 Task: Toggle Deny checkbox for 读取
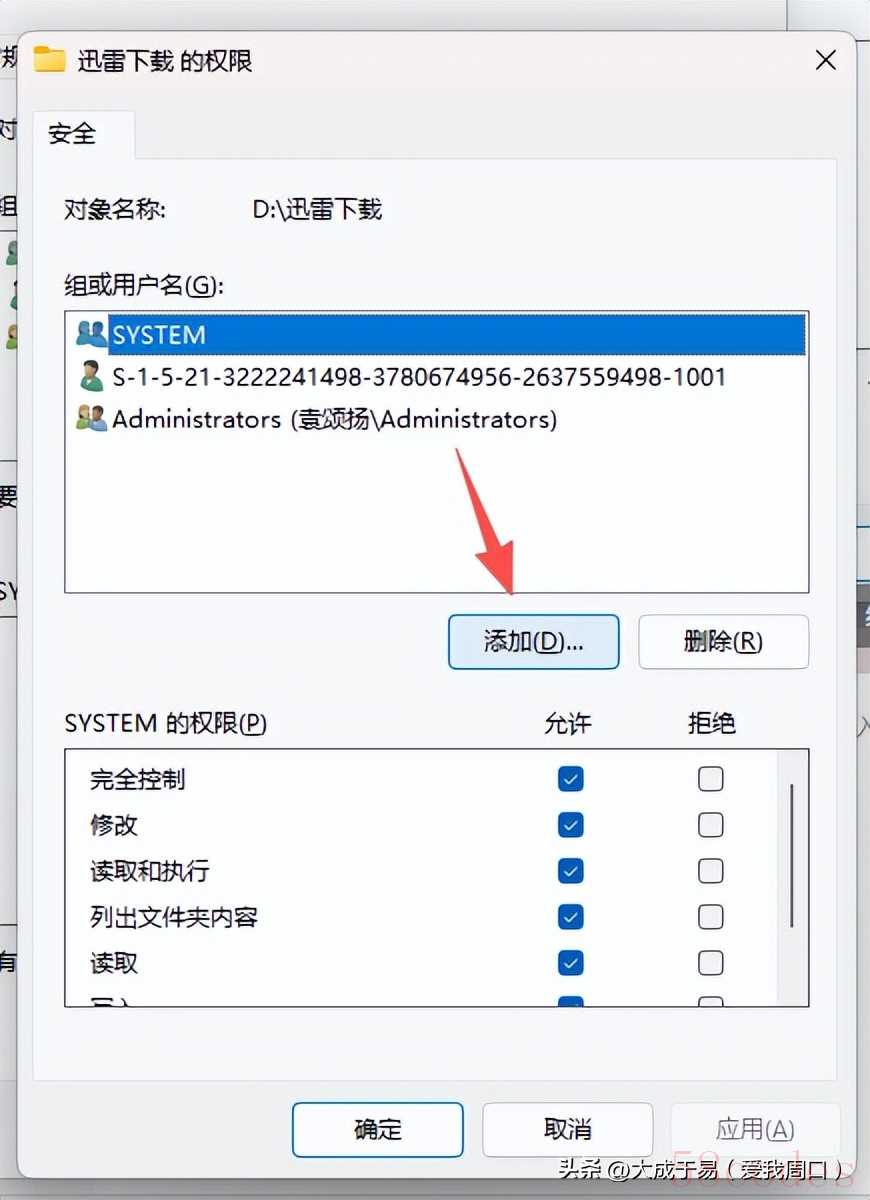coord(711,963)
